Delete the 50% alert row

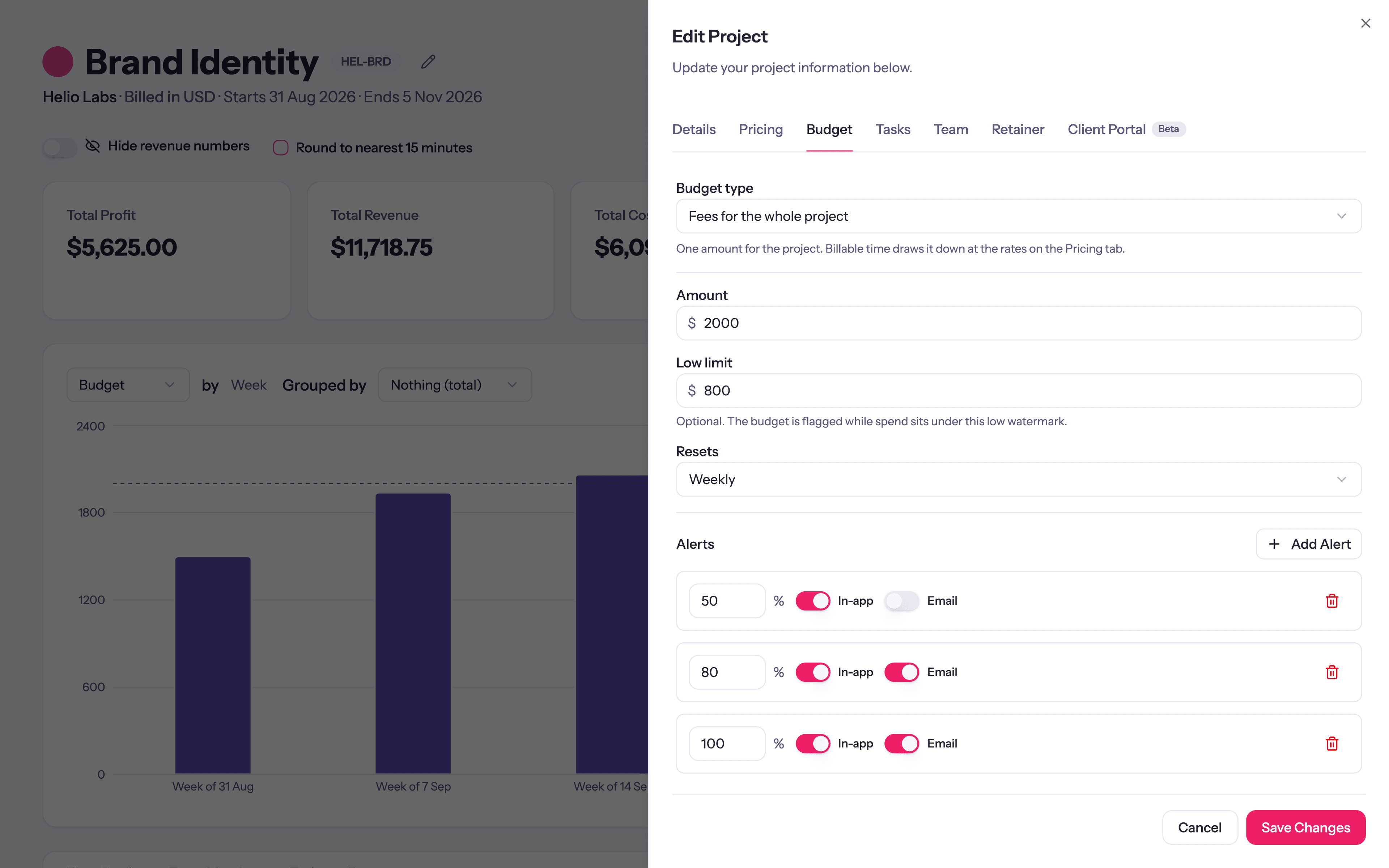point(1331,601)
